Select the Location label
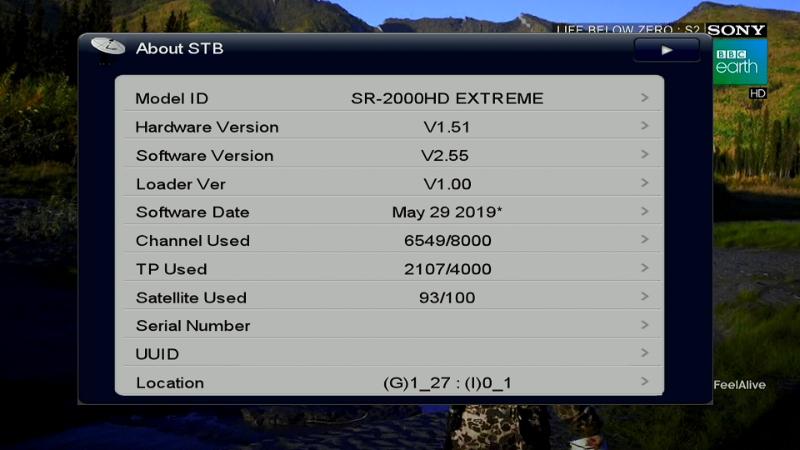Screen dimensions: 800x450 pyautogui.click(x=170, y=383)
